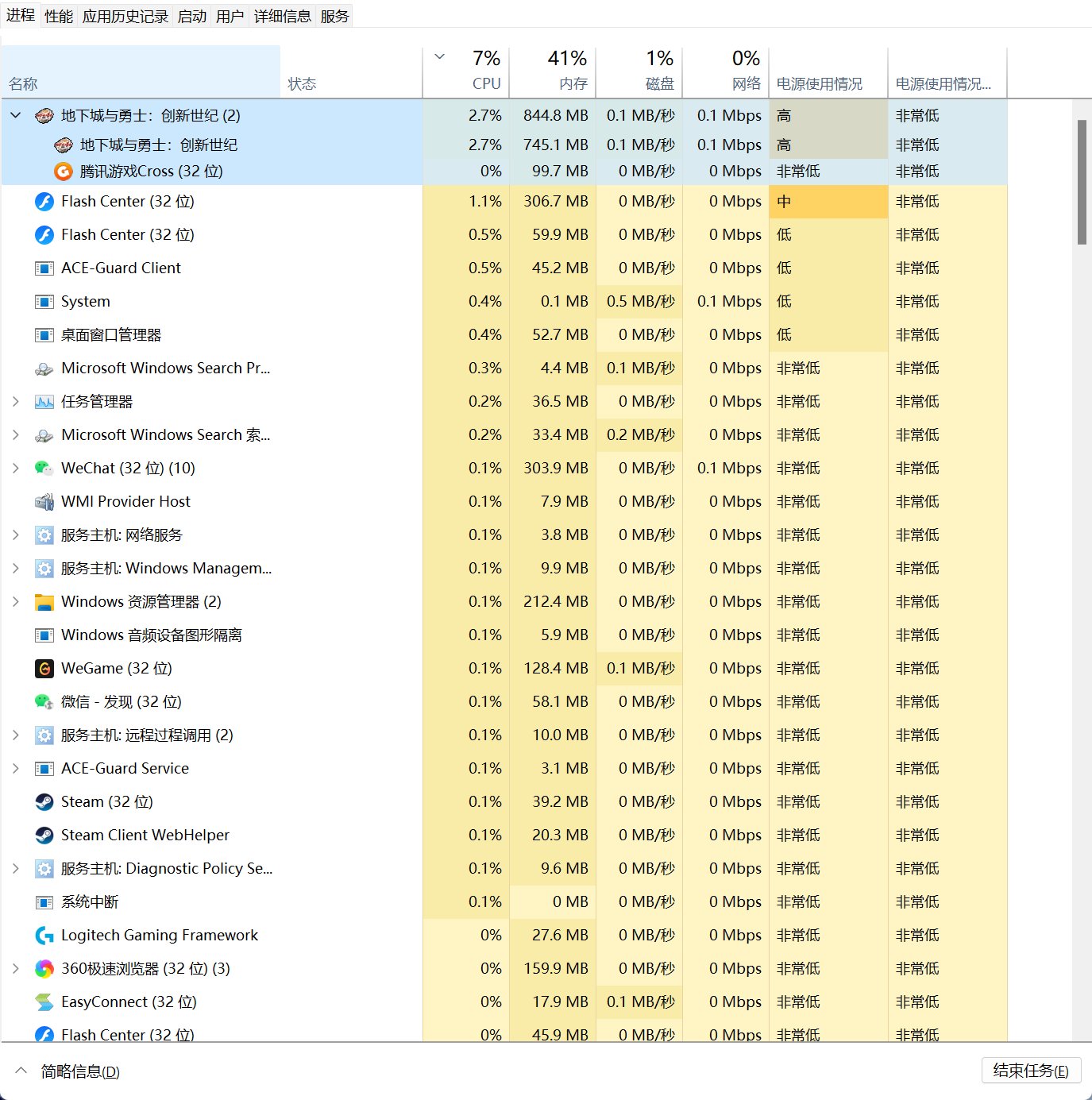The height and width of the screenshot is (1100, 1092).
Task: Expand 服务主机: Diagnostic Policy Se...
Action: [16, 869]
